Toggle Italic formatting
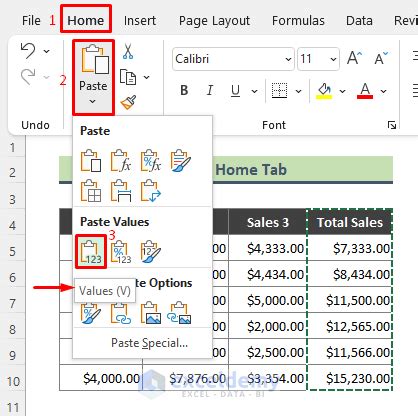The height and width of the screenshot is (416, 418). coord(210,90)
